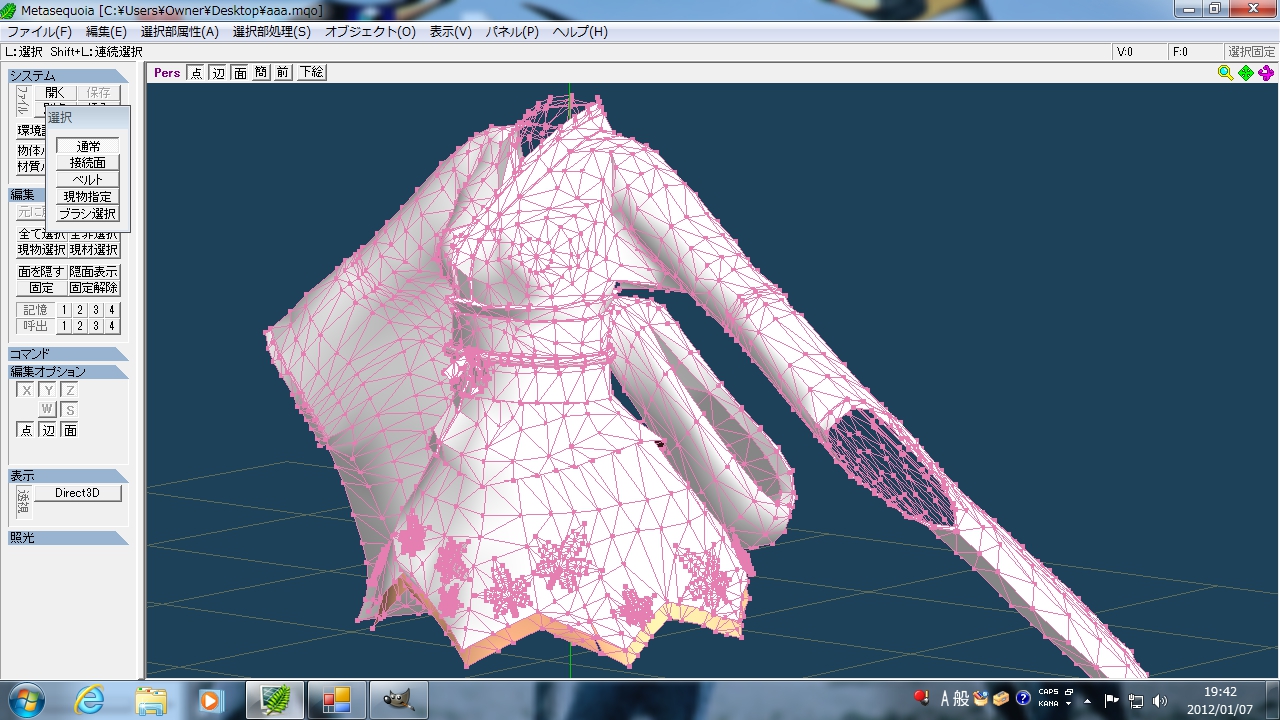Viewport: 1280px width, 720px height.
Task: Open the ファイル(F) menu
Action: [x=39, y=32]
